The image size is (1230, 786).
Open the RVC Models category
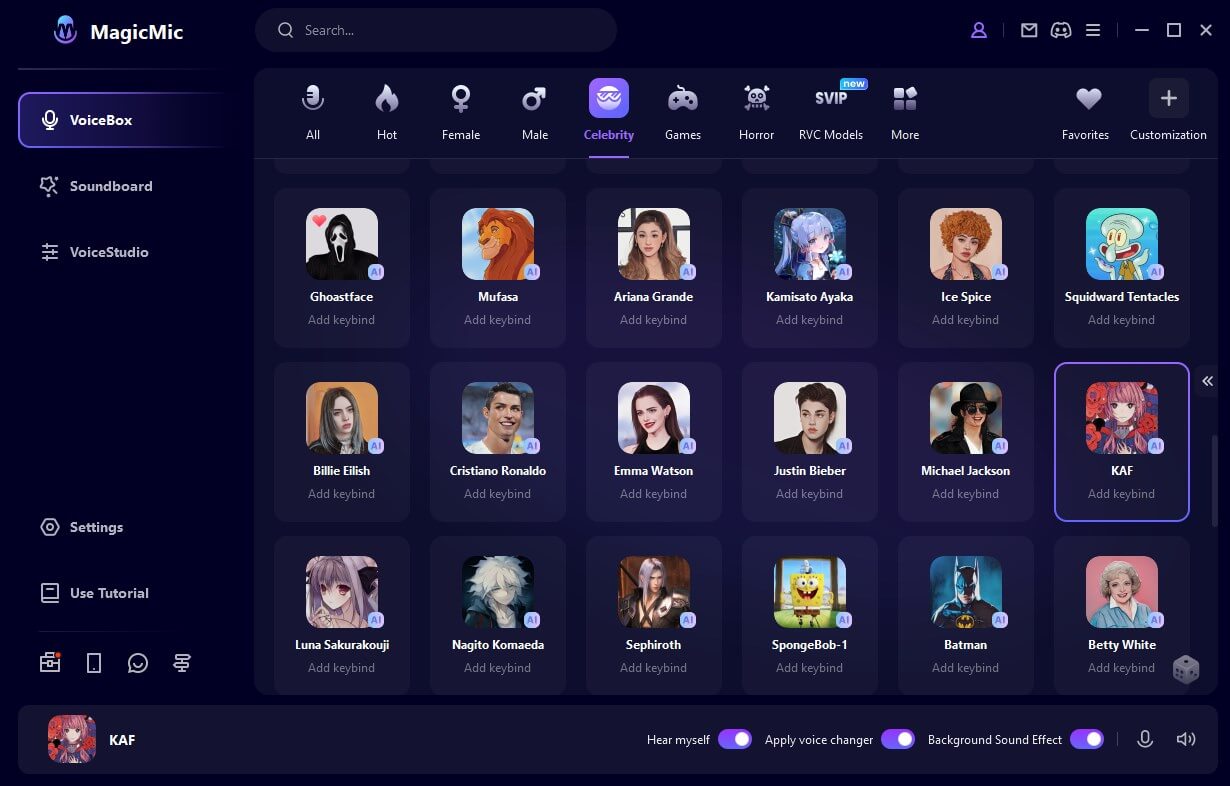coord(831,110)
